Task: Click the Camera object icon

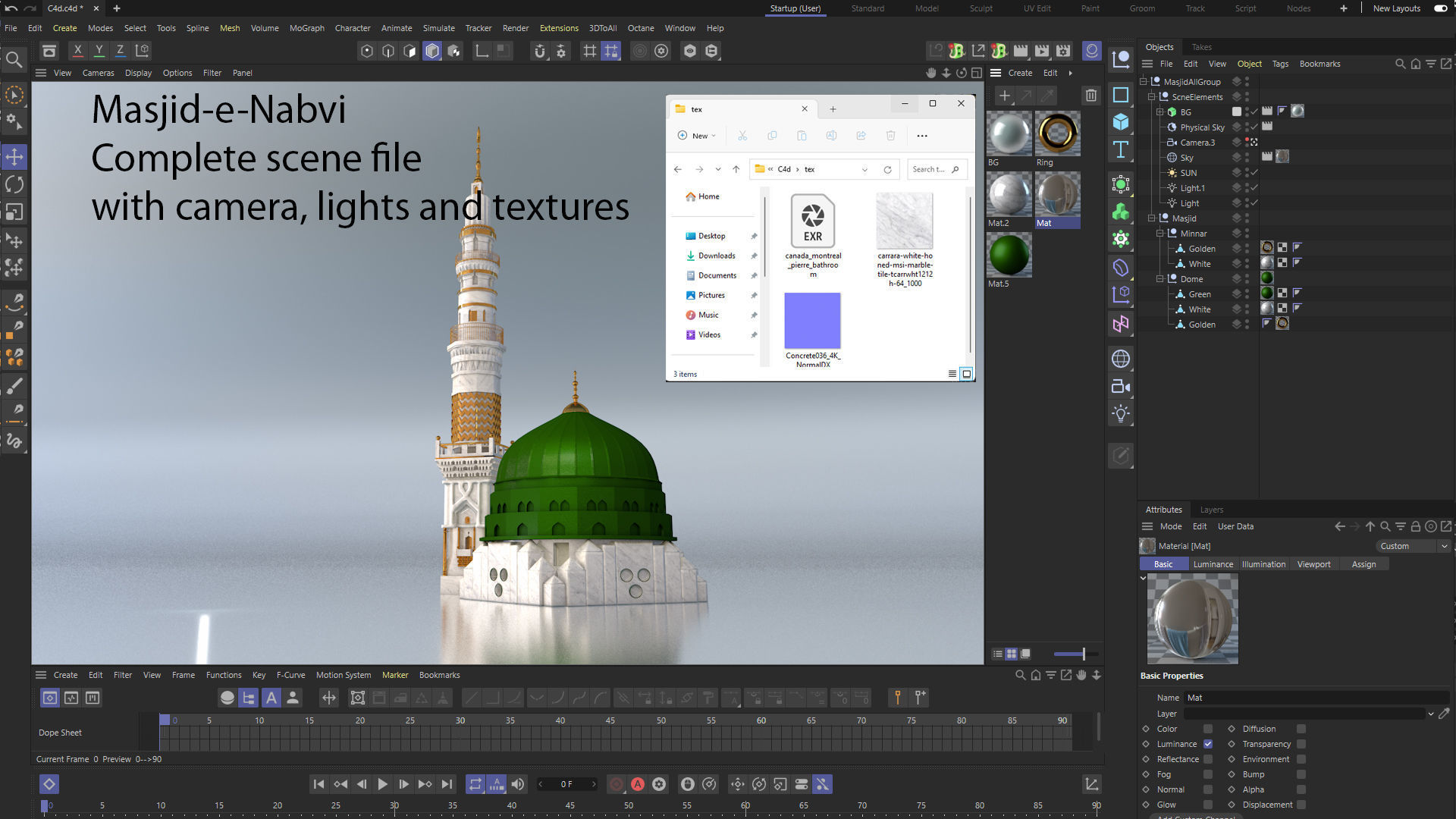Action: (1121, 387)
